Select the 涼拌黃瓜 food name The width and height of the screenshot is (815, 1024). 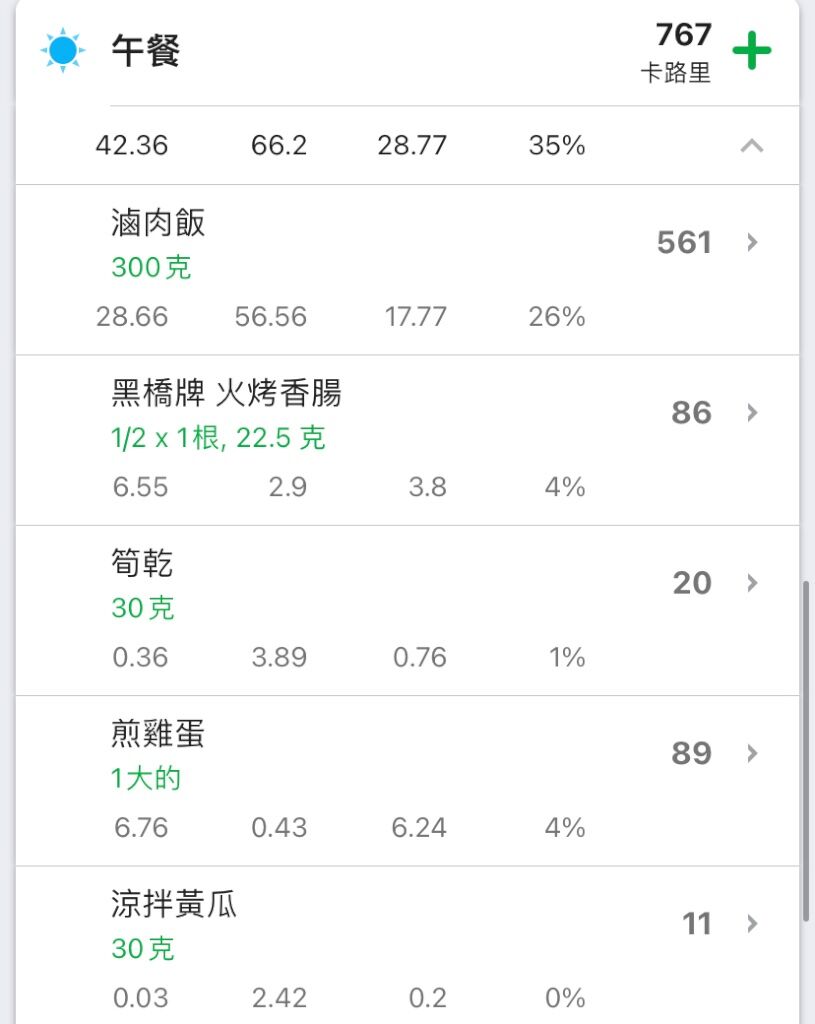click(174, 903)
